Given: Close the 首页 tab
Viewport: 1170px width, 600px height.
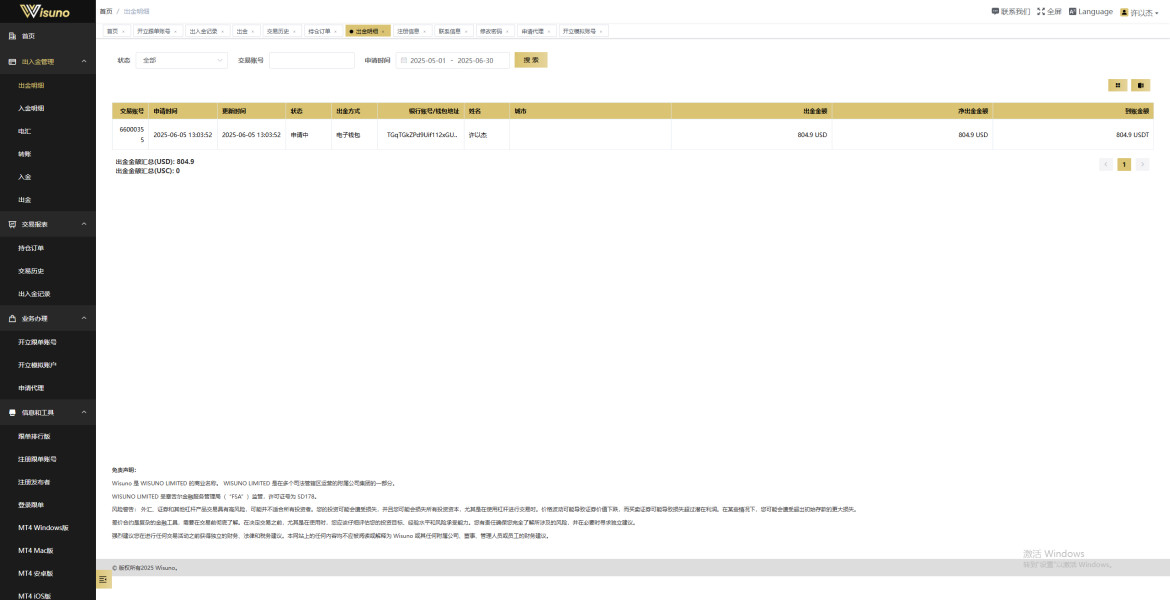Looking at the screenshot, I should pyautogui.click(x=123, y=31).
